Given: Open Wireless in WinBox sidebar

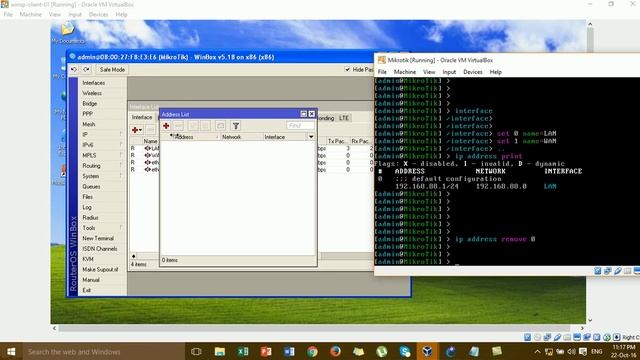Looking at the screenshot, I should tap(92, 93).
